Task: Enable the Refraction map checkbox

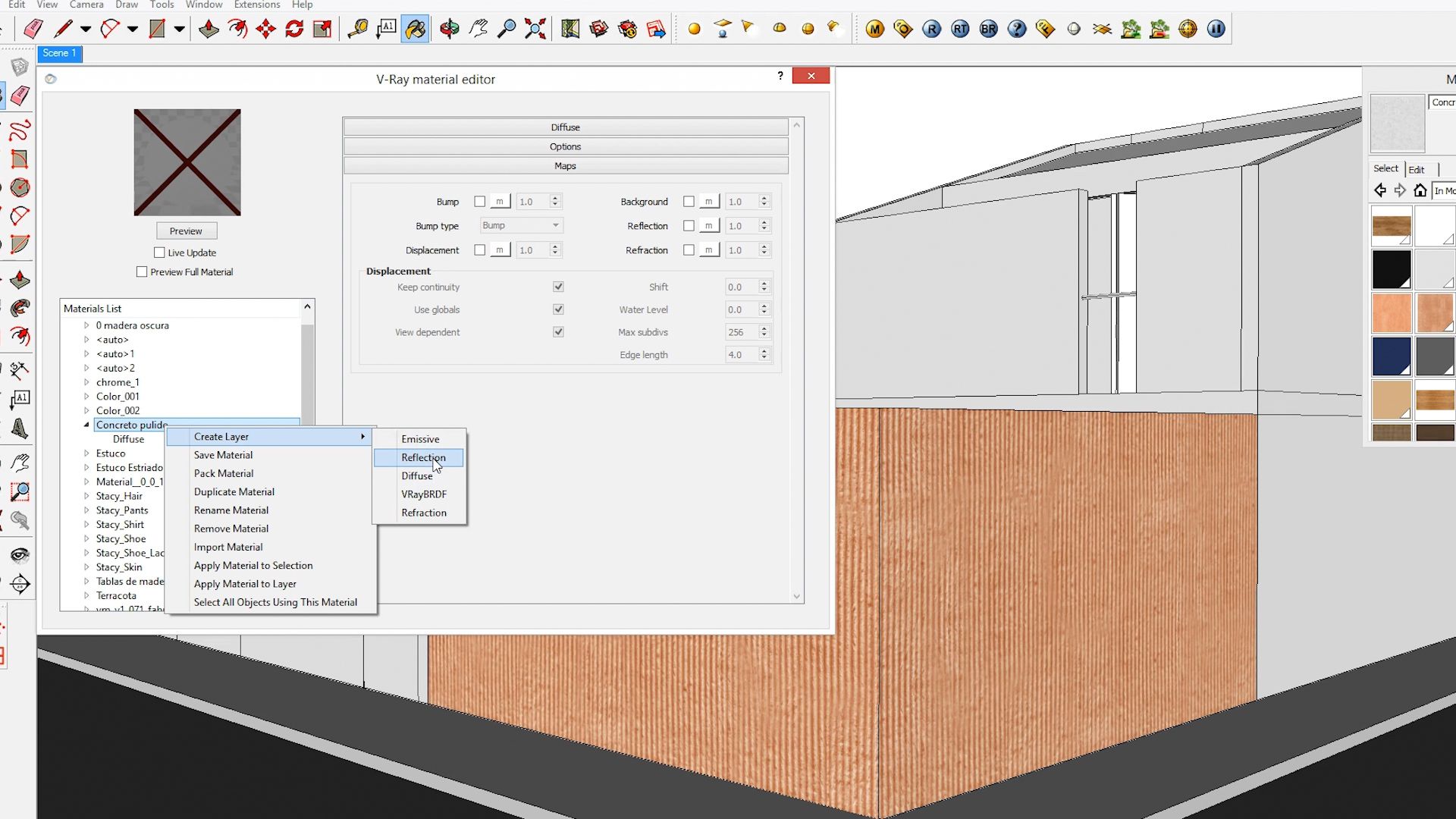Action: [689, 250]
